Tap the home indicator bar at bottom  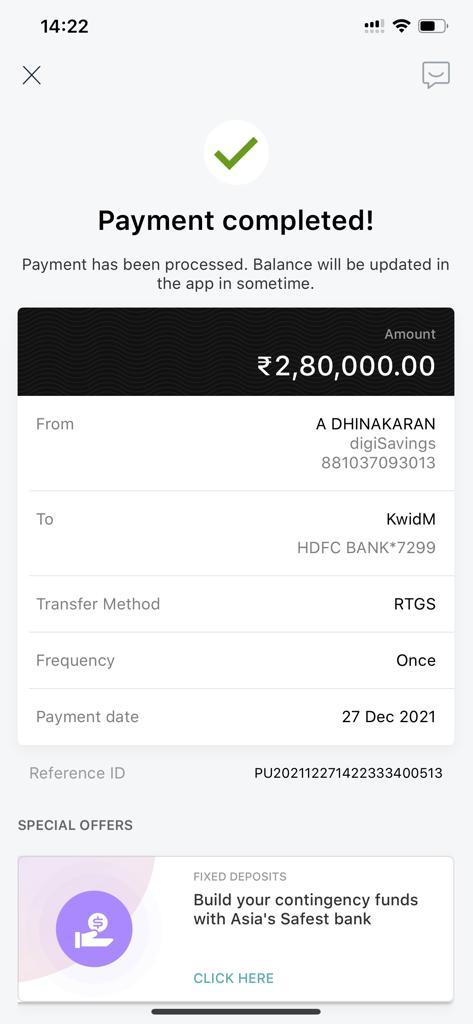(x=236, y=1012)
